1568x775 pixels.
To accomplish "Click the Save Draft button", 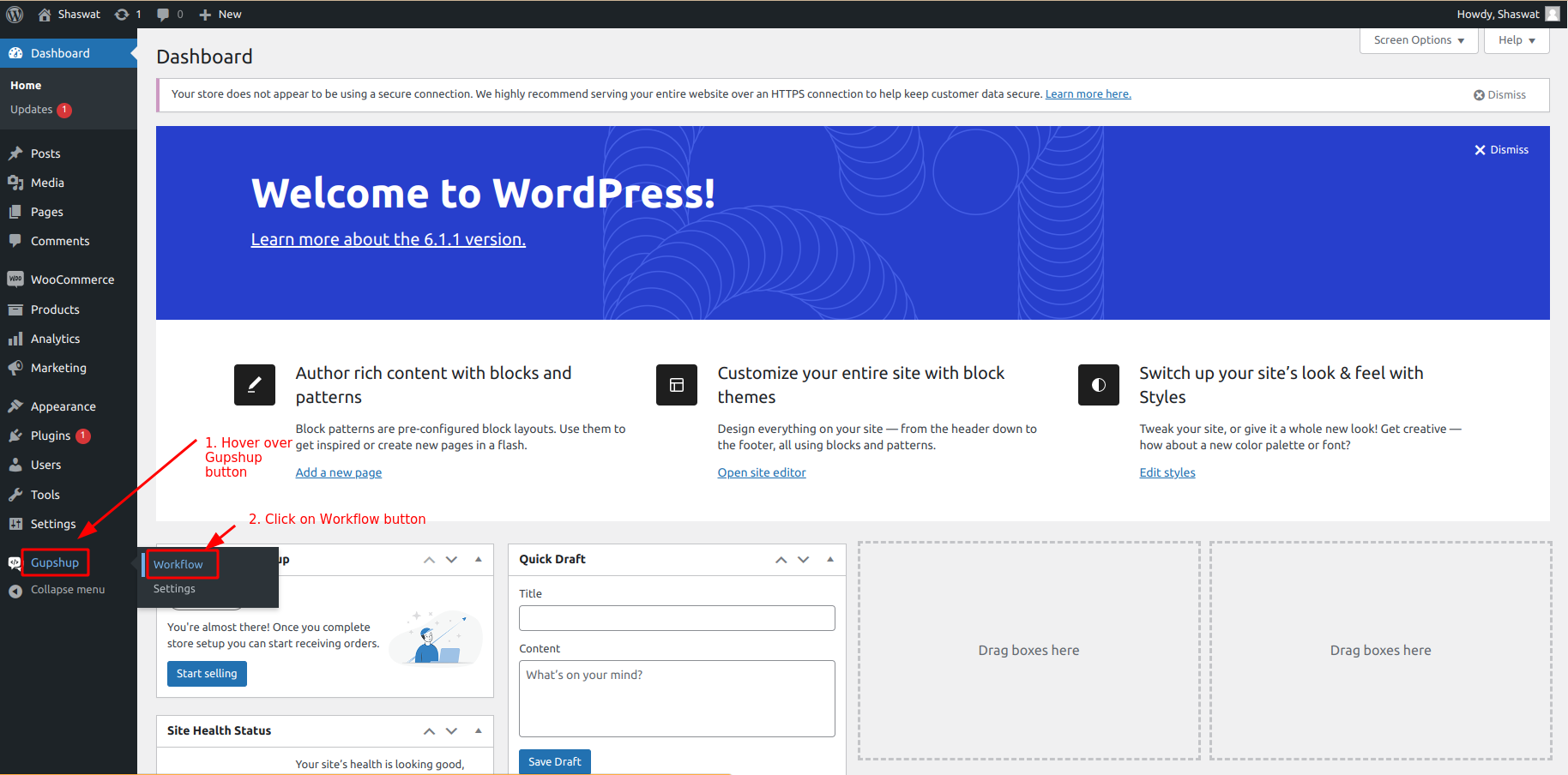I will tap(555, 762).
